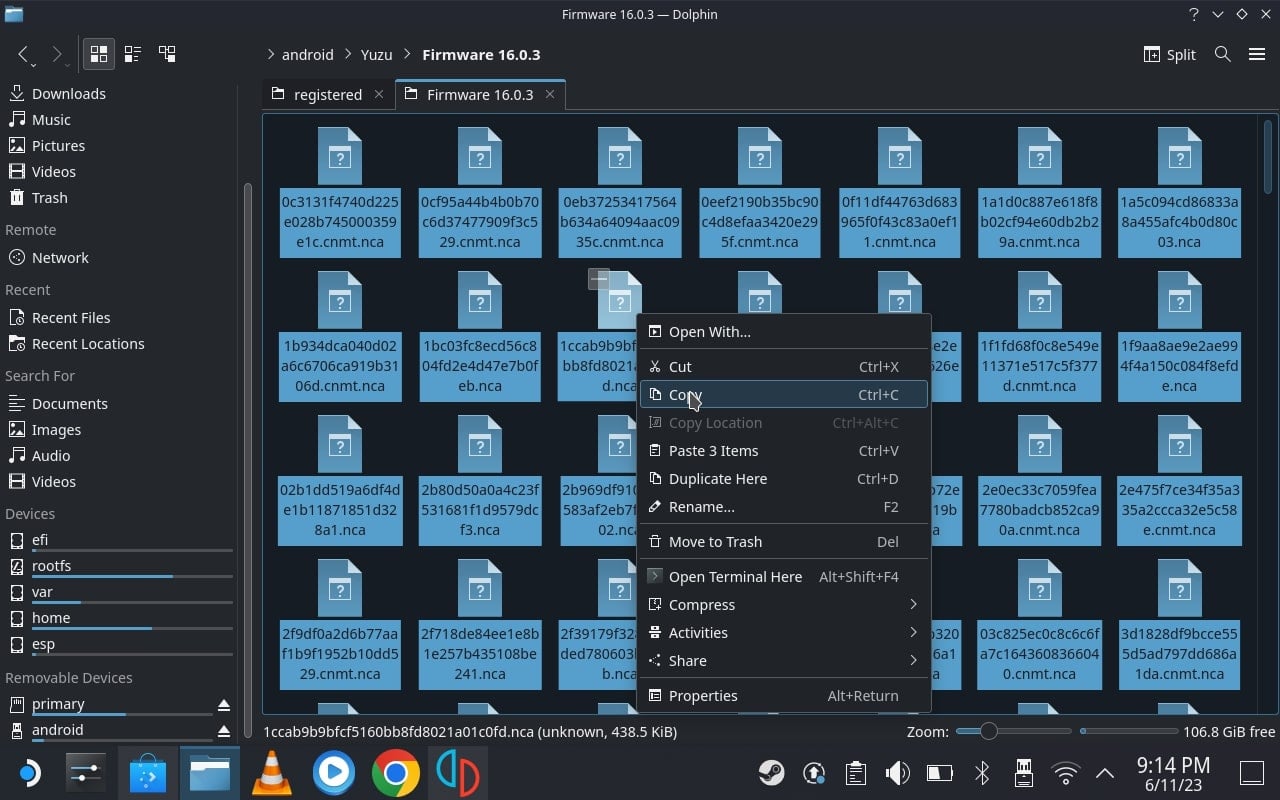Open the Discover store taskbar icon
This screenshot has width=1280, height=800.
point(148,773)
